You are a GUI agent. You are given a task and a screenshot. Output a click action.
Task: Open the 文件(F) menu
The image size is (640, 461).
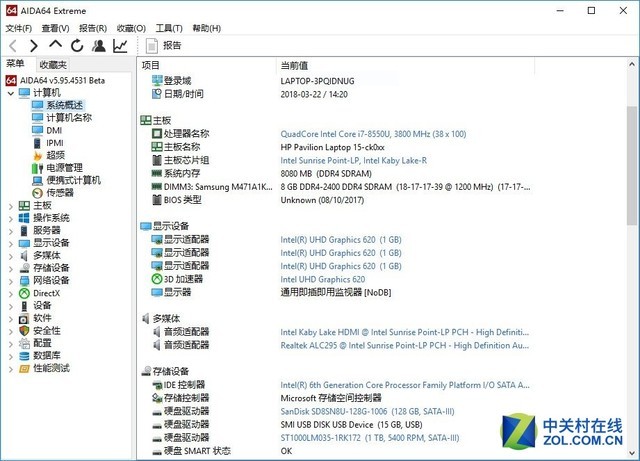point(20,28)
